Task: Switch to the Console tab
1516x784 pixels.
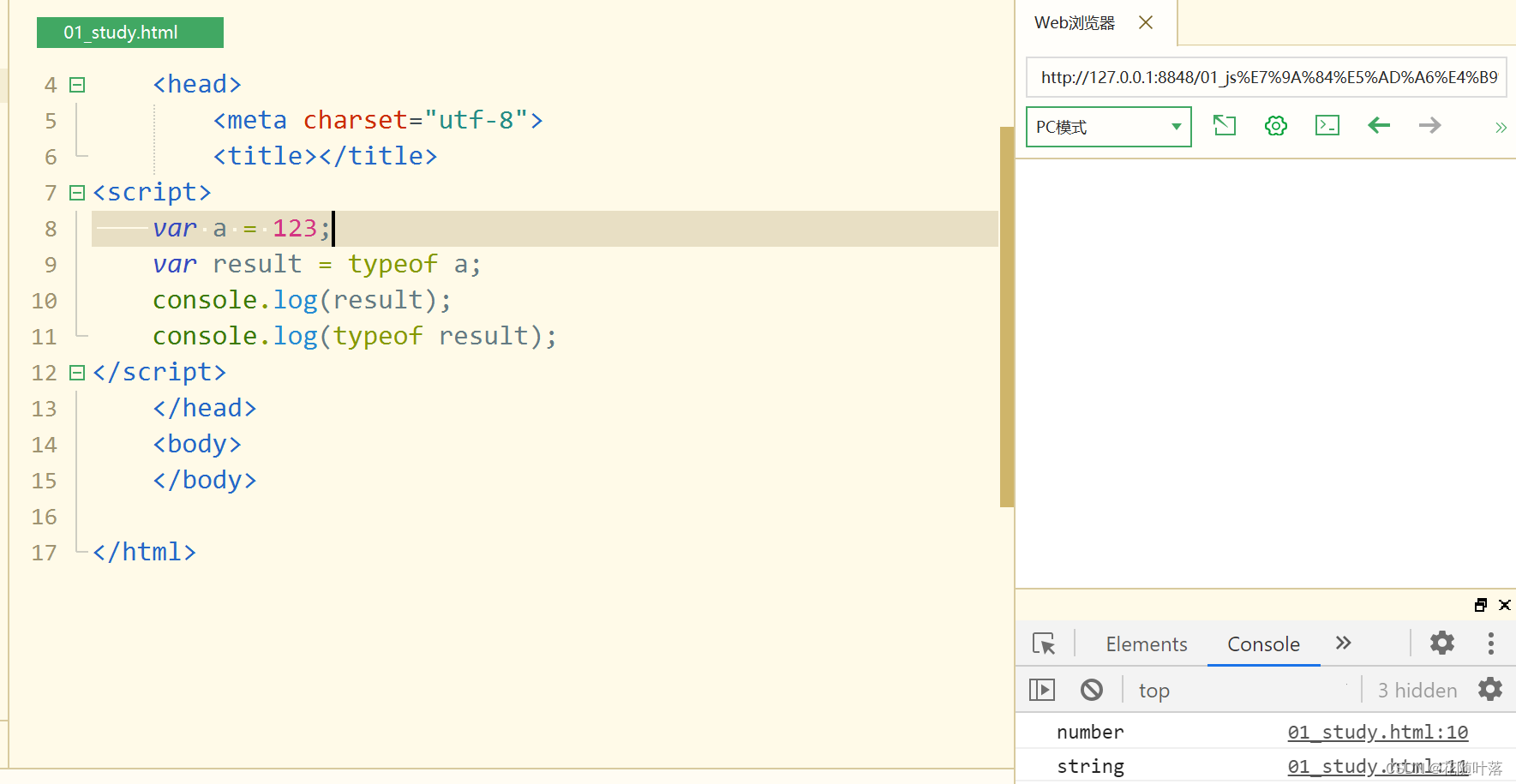Action: (x=1264, y=644)
